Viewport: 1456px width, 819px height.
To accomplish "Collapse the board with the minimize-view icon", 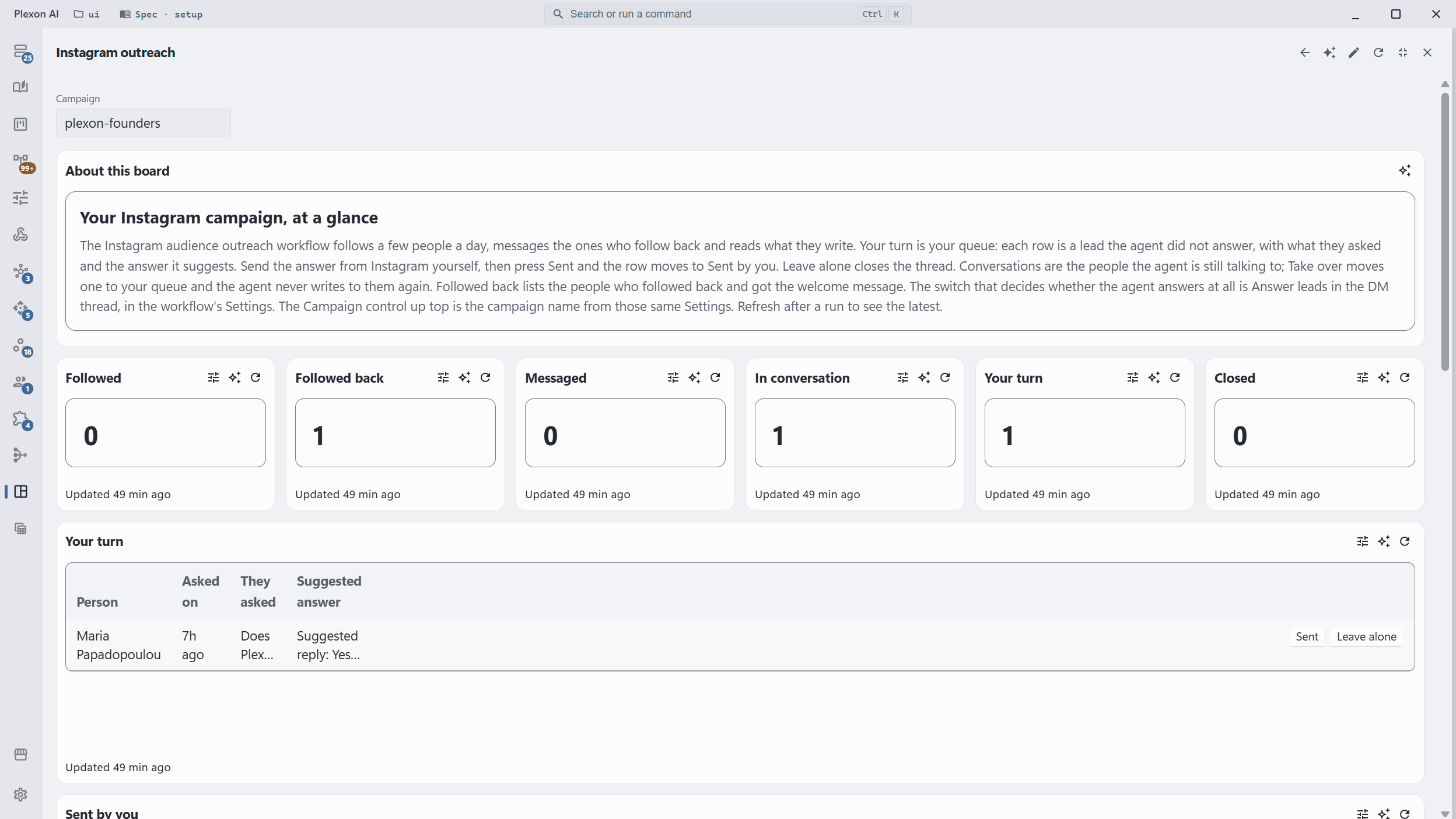I will pos(1403,53).
